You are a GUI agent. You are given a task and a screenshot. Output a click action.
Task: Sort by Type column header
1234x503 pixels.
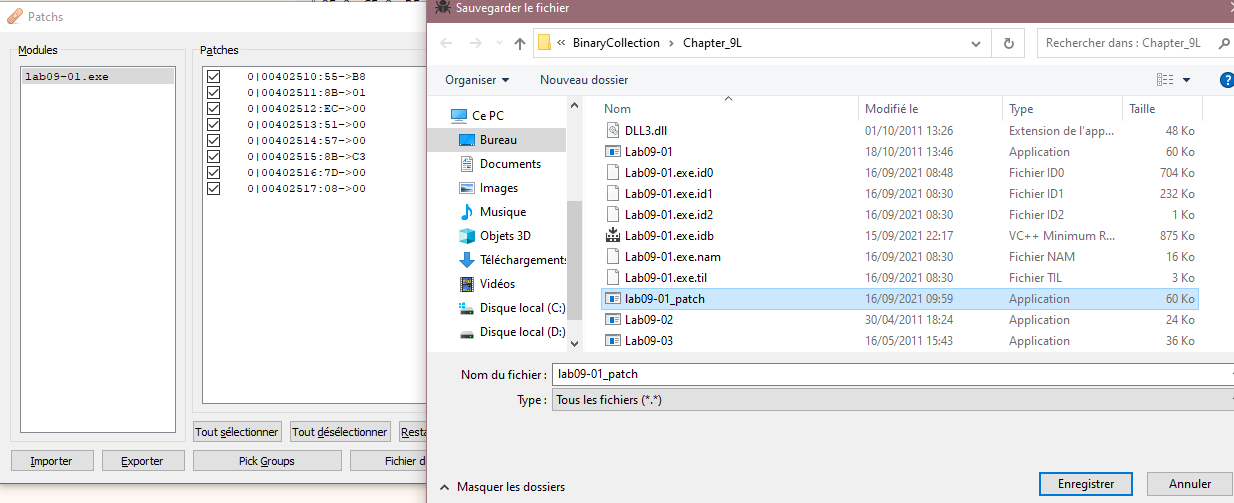1062,109
